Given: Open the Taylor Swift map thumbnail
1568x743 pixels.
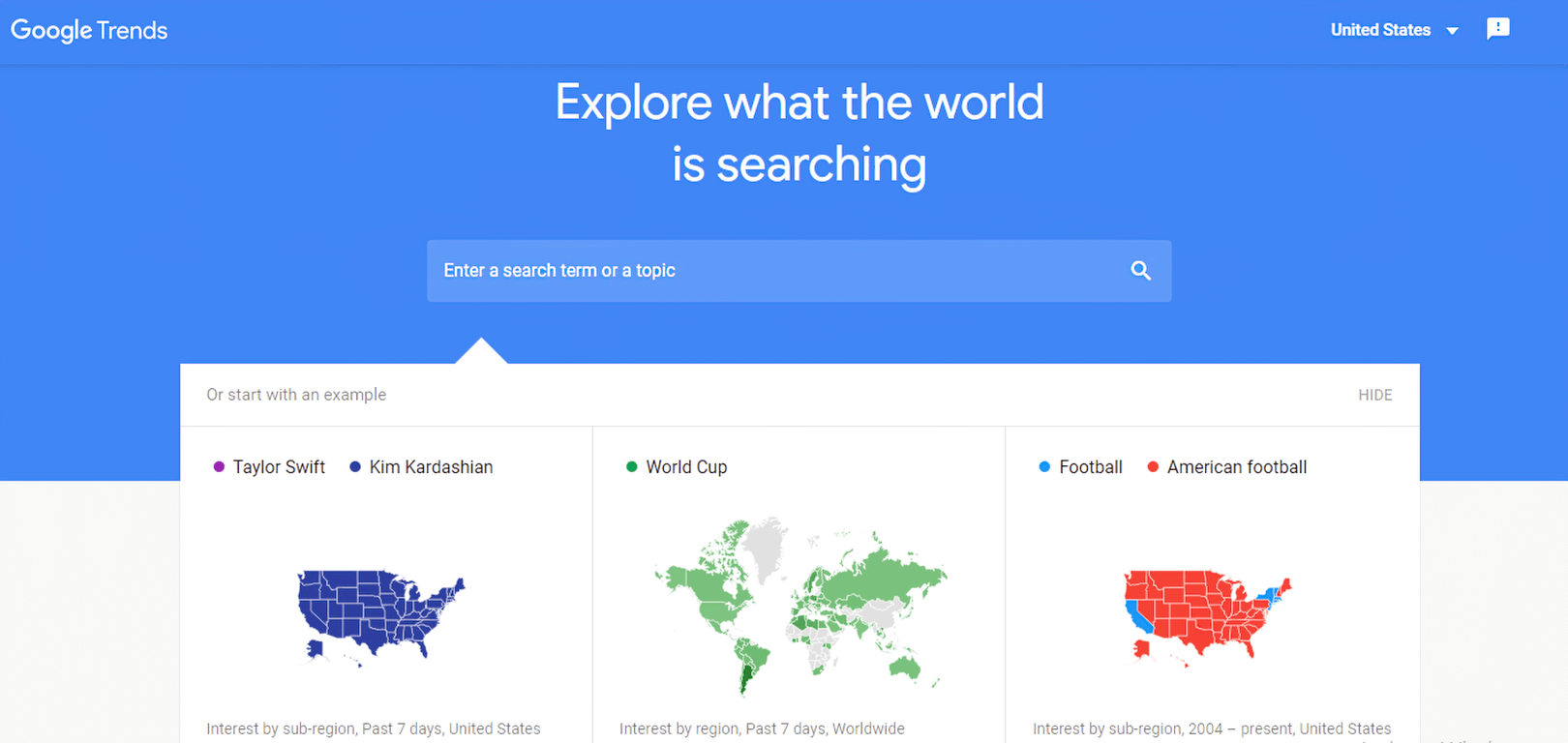Looking at the screenshot, I should coord(381,616).
